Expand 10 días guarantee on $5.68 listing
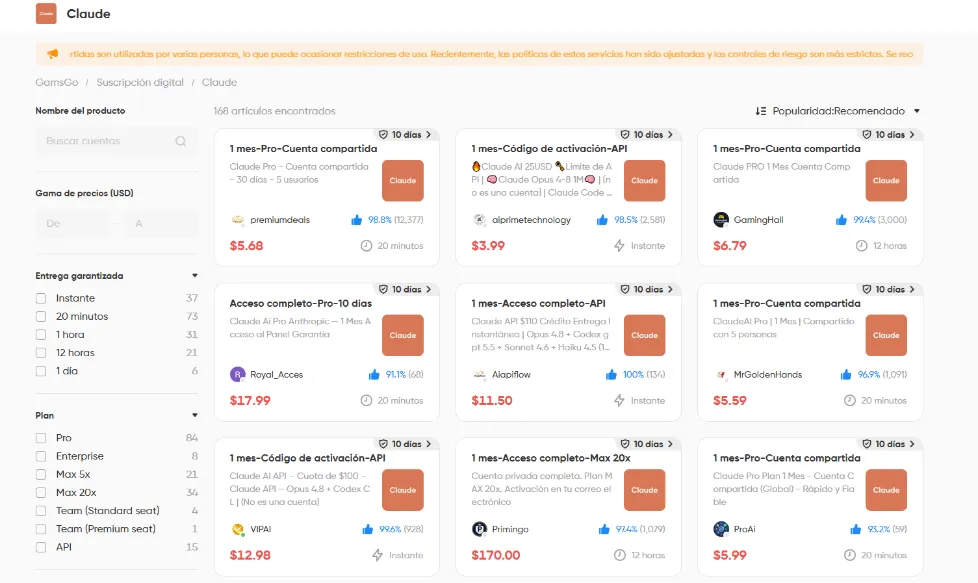The height and width of the screenshot is (583, 978). click(405, 135)
